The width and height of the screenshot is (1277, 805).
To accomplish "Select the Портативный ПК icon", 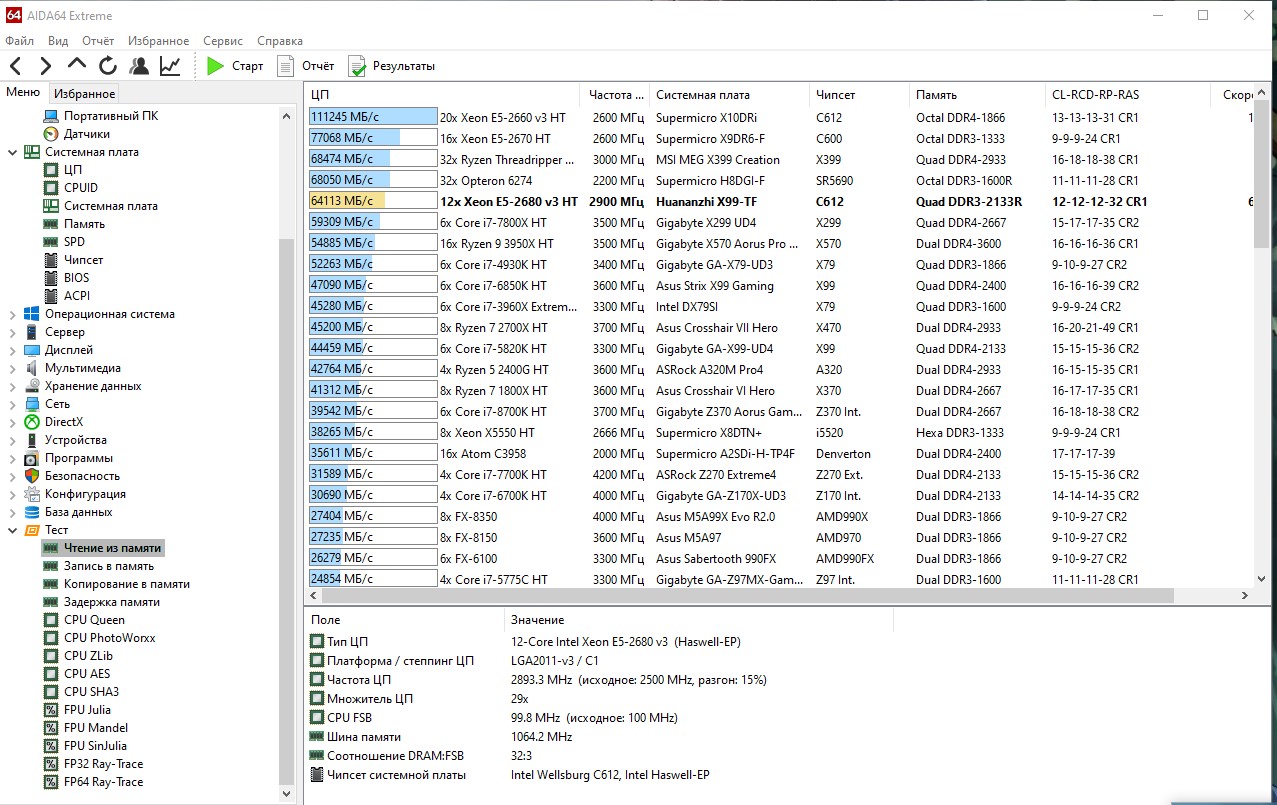I will [x=51, y=116].
